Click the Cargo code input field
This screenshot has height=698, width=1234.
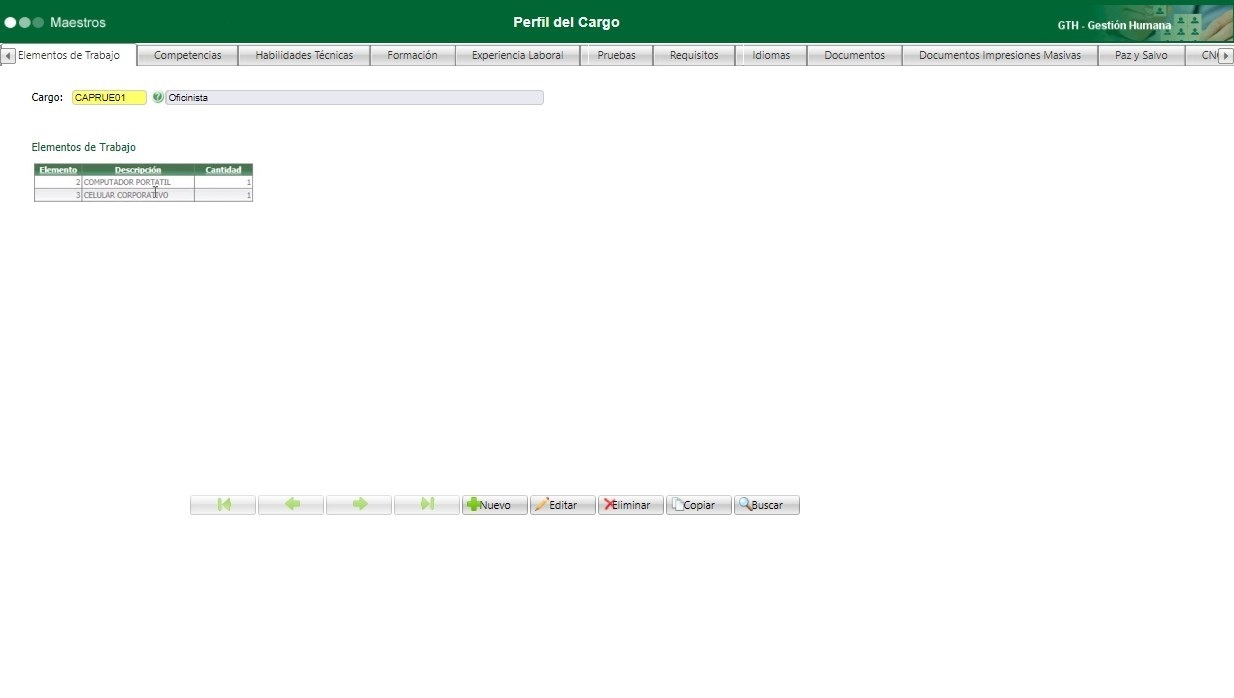pos(109,98)
